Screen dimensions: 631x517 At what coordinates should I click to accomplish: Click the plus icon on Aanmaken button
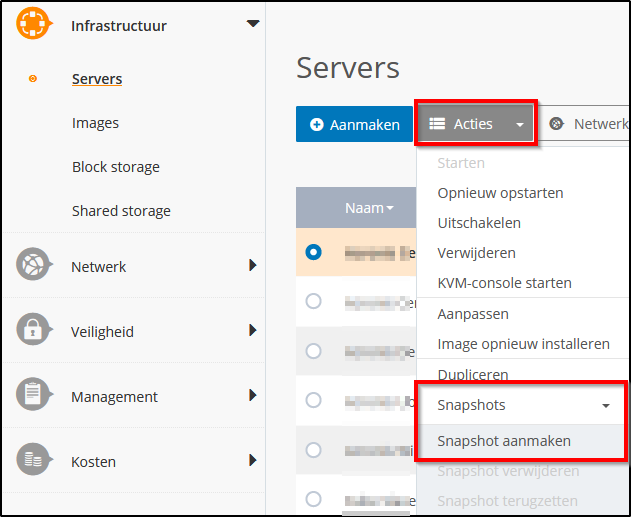click(x=317, y=125)
